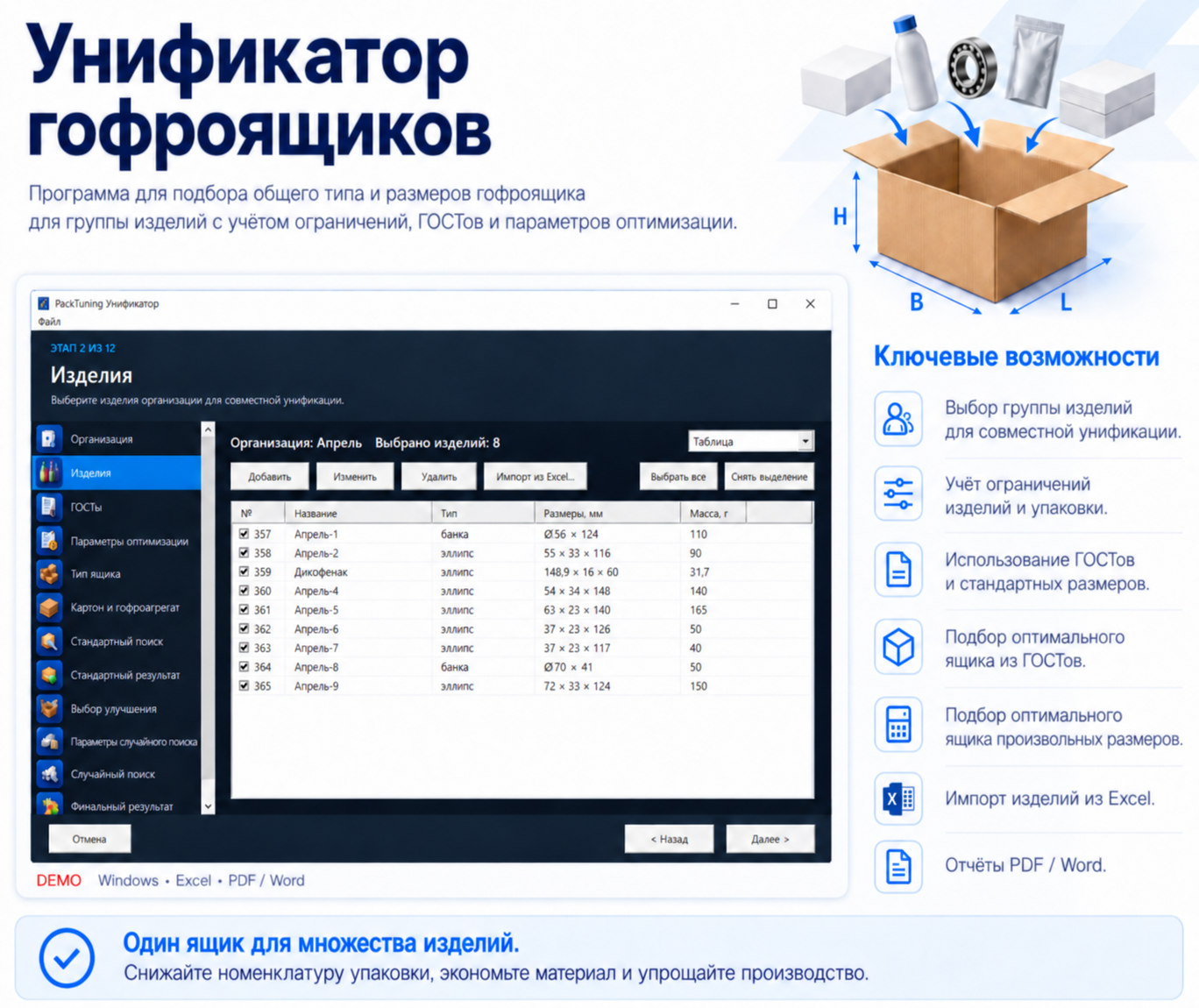This screenshot has width=1199, height=1008.
Task: Click the Отмена button
Action: pos(89,839)
